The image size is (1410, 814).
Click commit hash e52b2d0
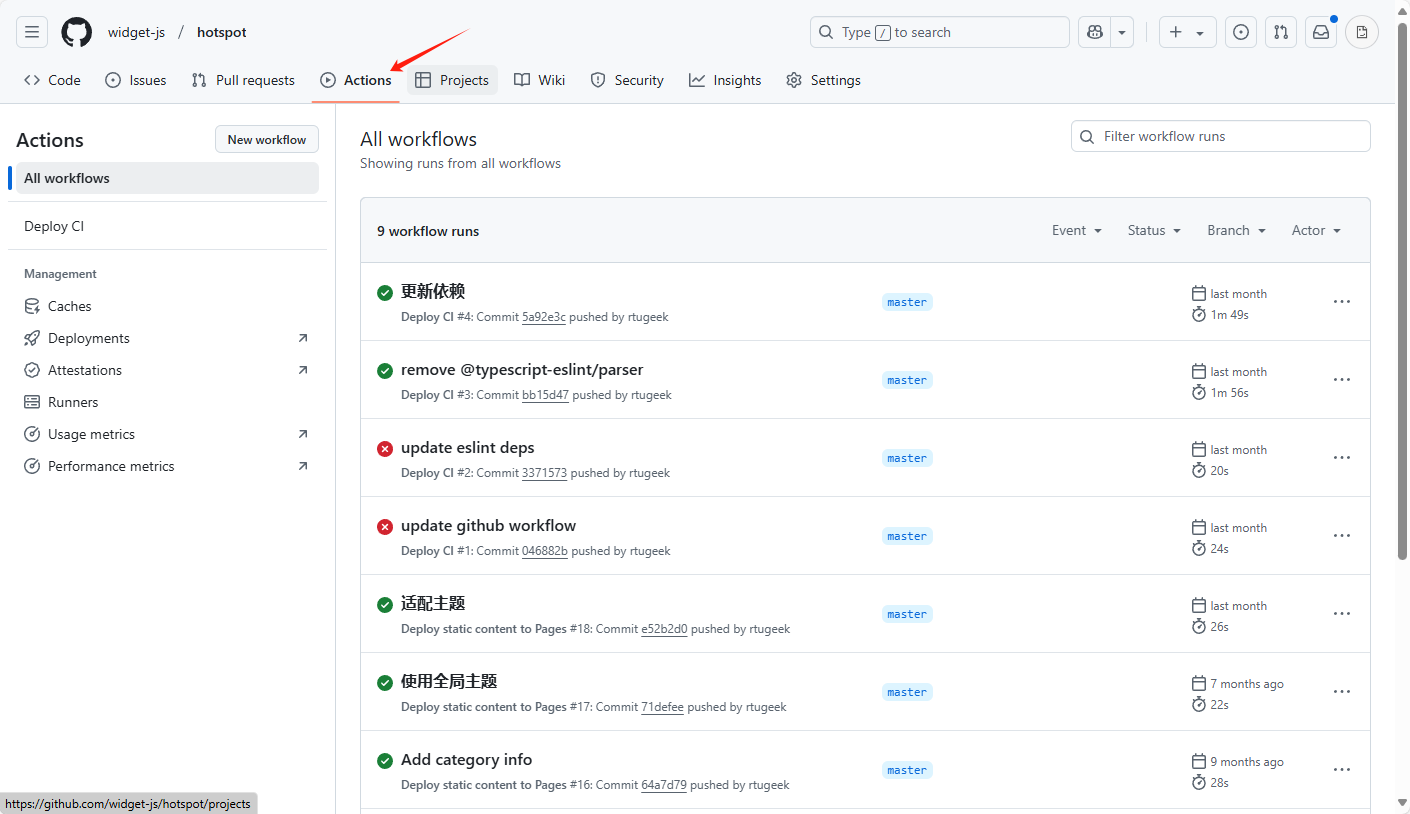point(664,629)
